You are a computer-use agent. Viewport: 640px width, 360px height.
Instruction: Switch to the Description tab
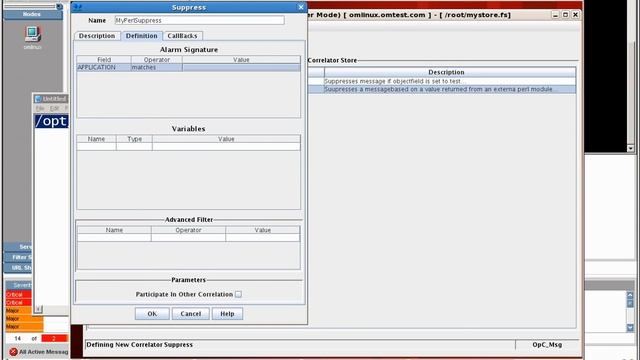pos(97,36)
